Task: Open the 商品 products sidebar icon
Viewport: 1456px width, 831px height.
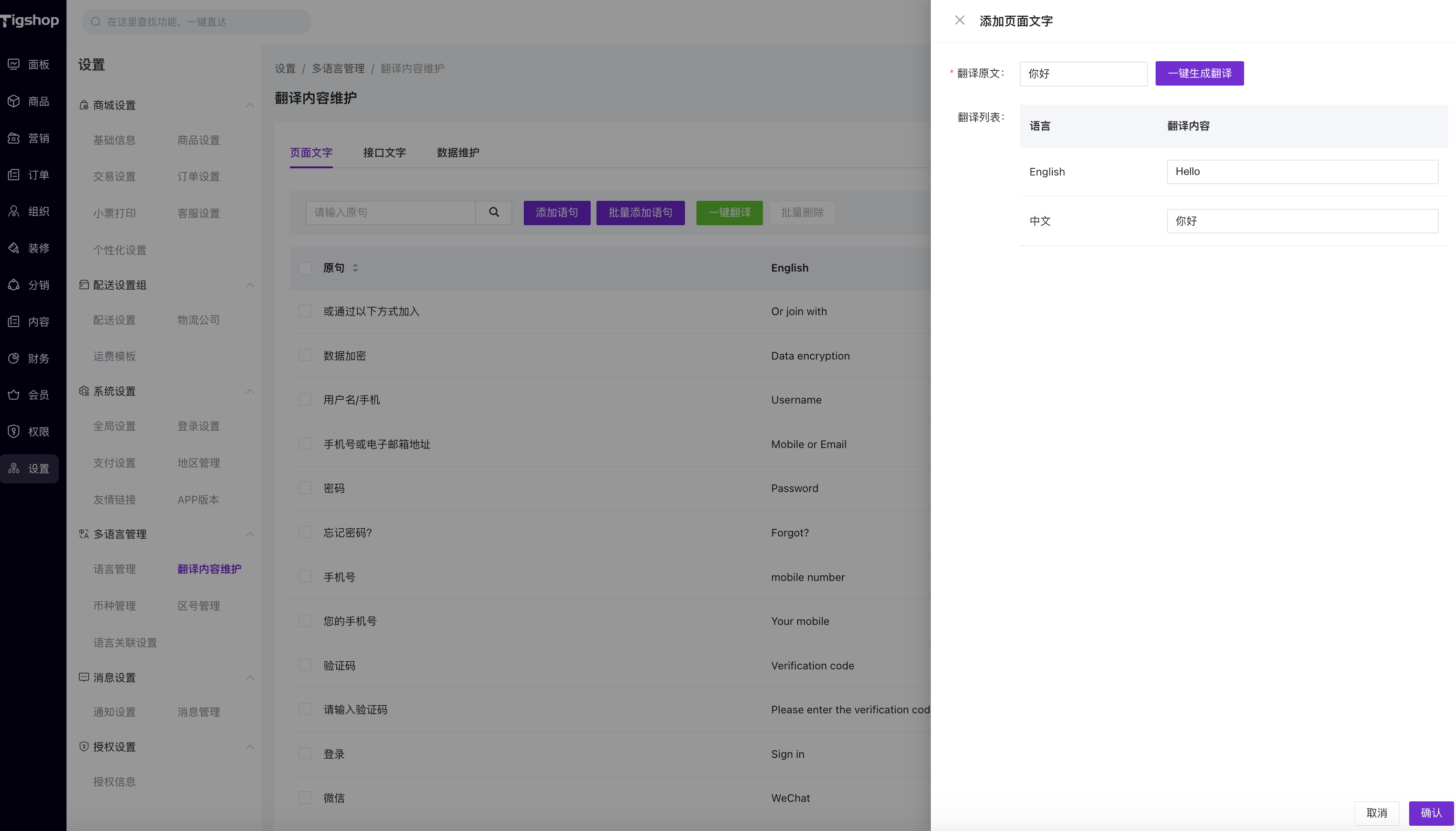Action: tap(14, 101)
